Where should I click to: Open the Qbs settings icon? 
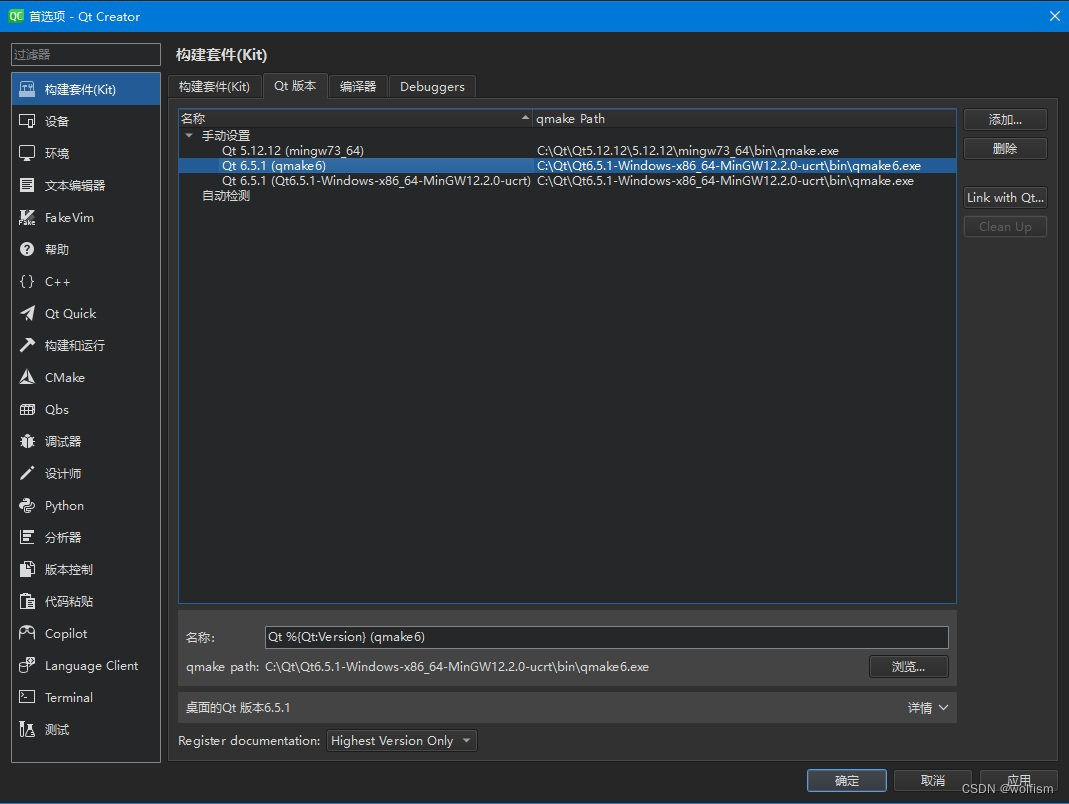point(27,409)
